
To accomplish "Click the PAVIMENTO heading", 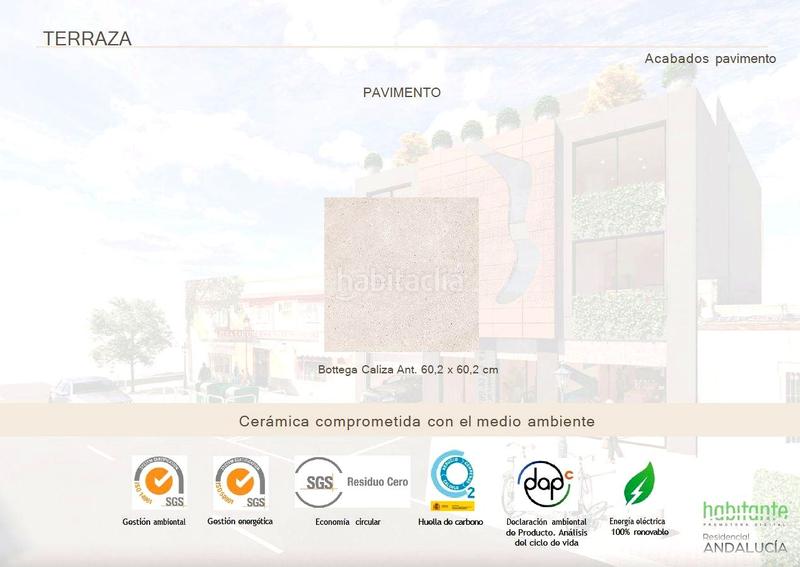I will point(401,92).
